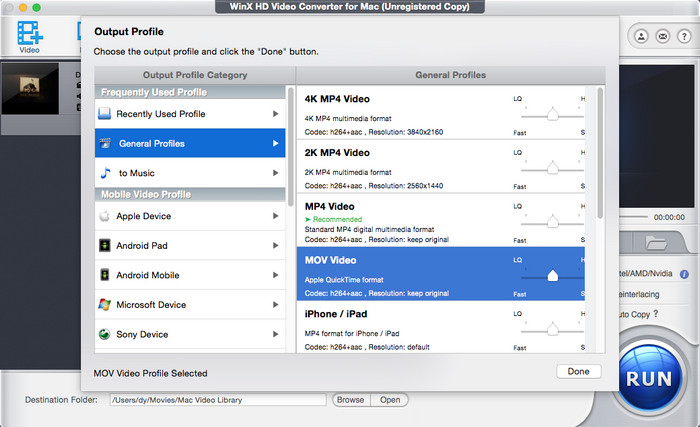Click the Open button
The image size is (700, 427).
tap(390, 400)
